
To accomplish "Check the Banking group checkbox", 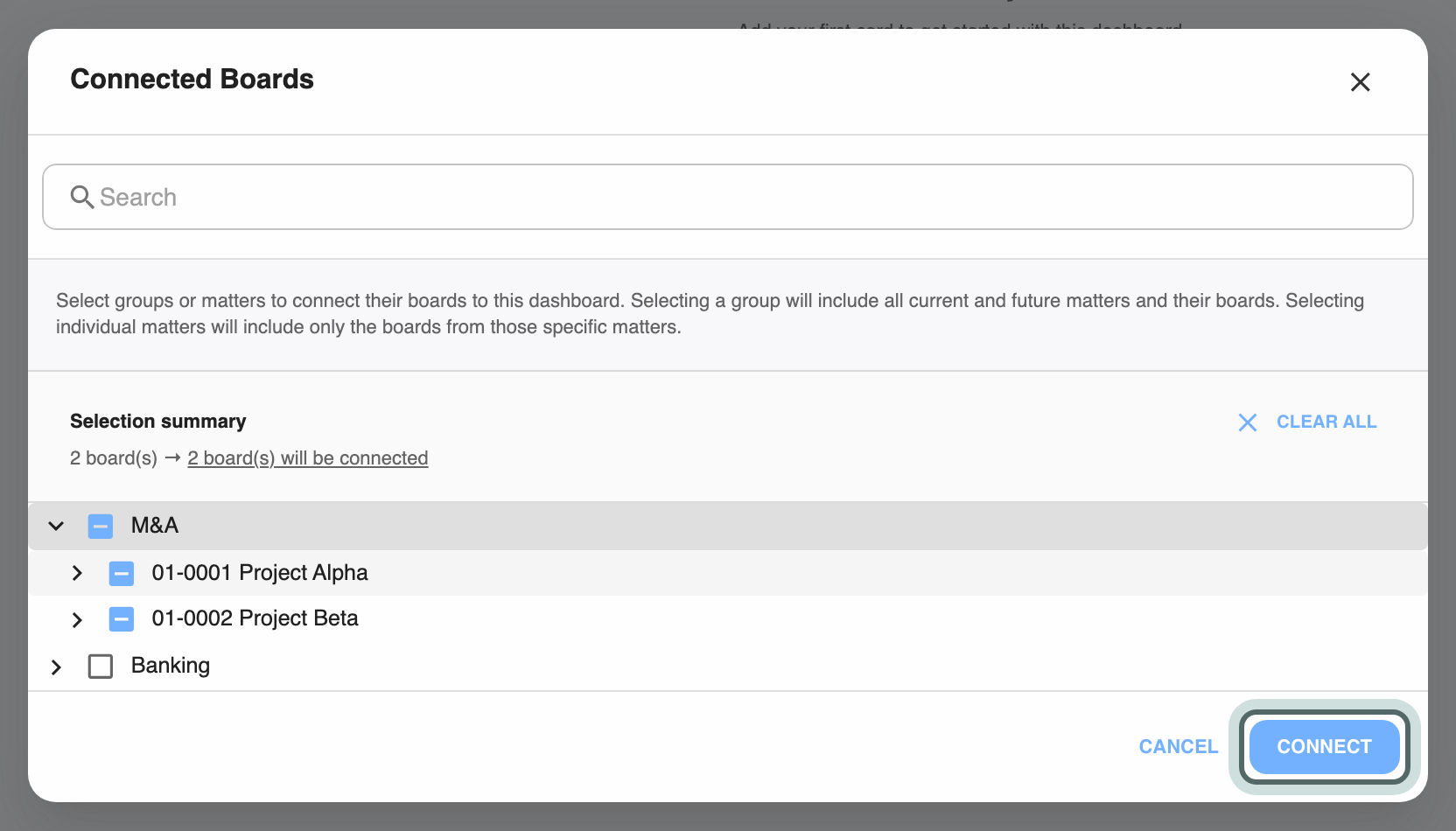I will click(101, 667).
